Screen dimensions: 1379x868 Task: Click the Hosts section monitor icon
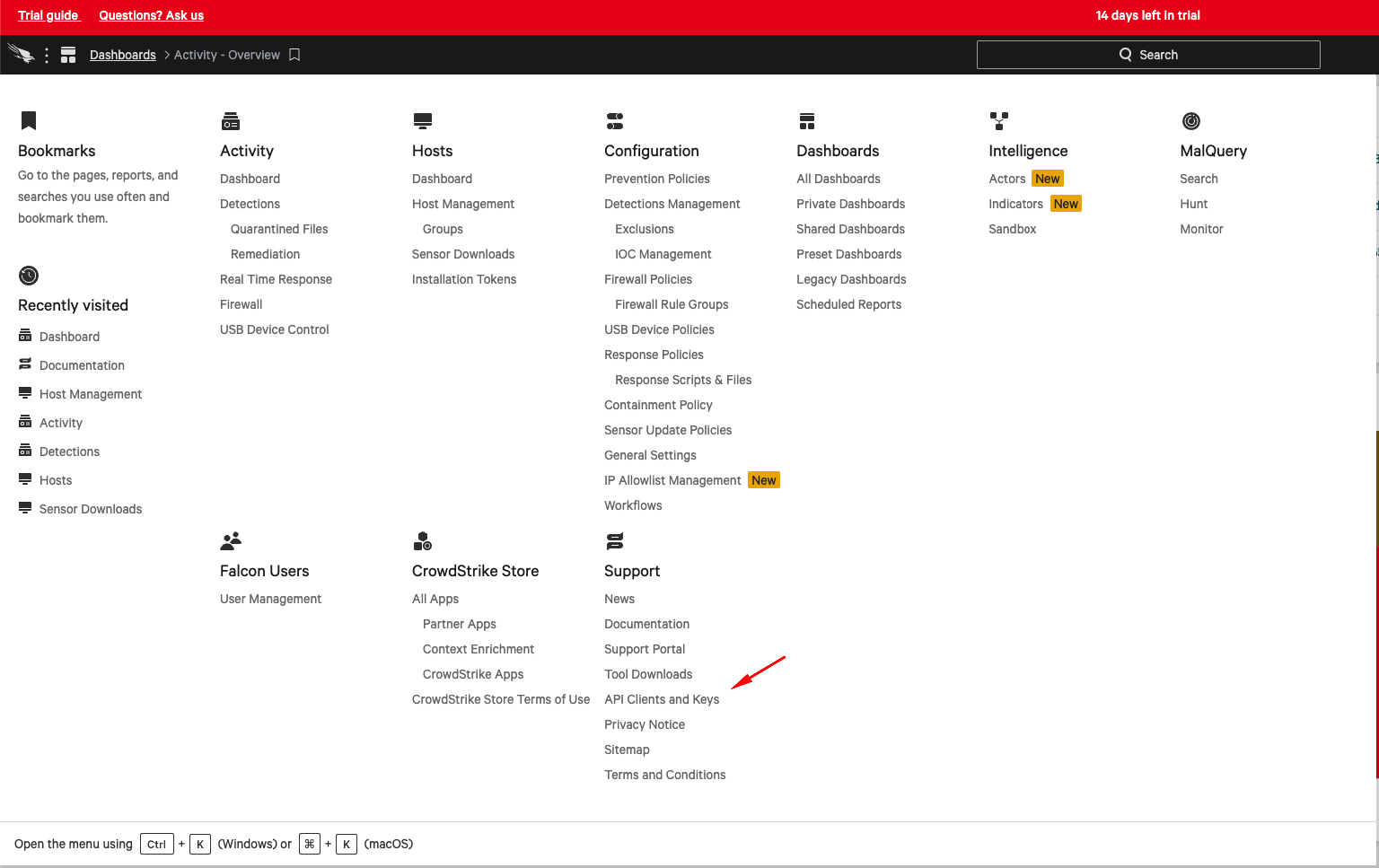pyautogui.click(x=423, y=121)
